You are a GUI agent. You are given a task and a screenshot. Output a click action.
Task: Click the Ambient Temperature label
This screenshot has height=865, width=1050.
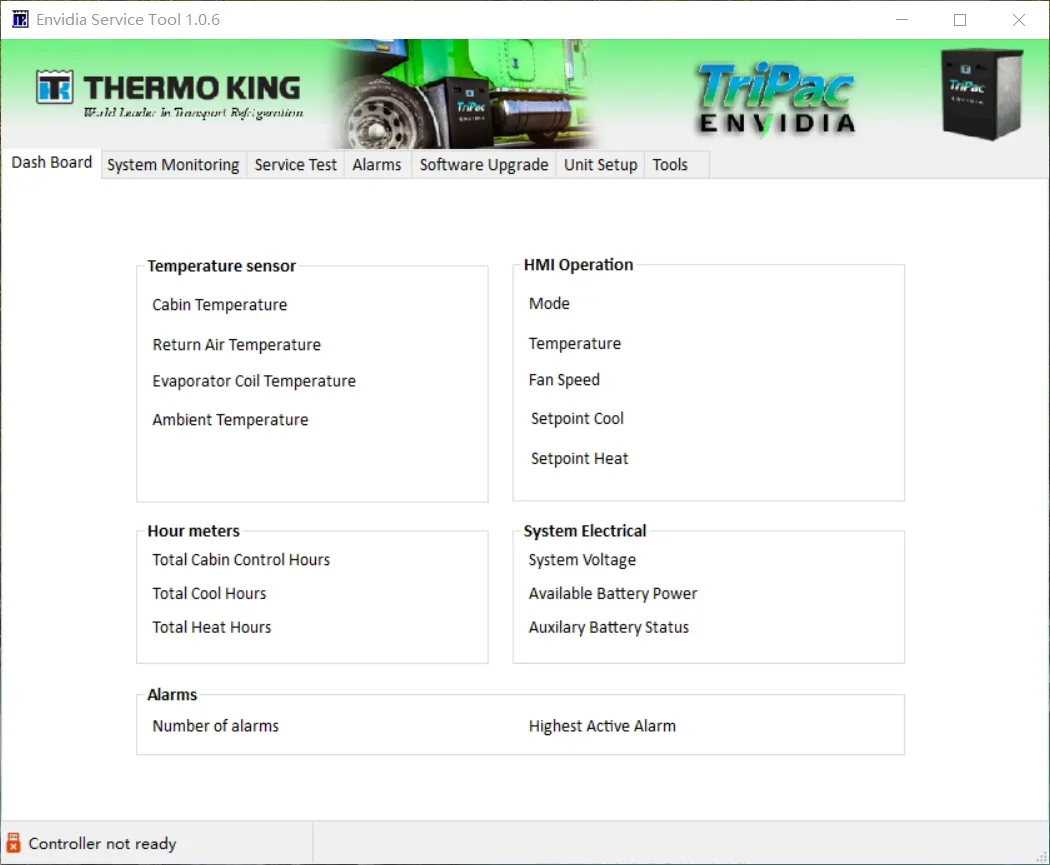pyautogui.click(x=230, y=420)
